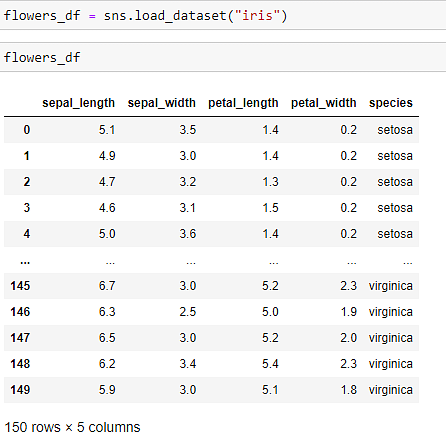Click the ellipsis in the index column

tap(25, 262)
